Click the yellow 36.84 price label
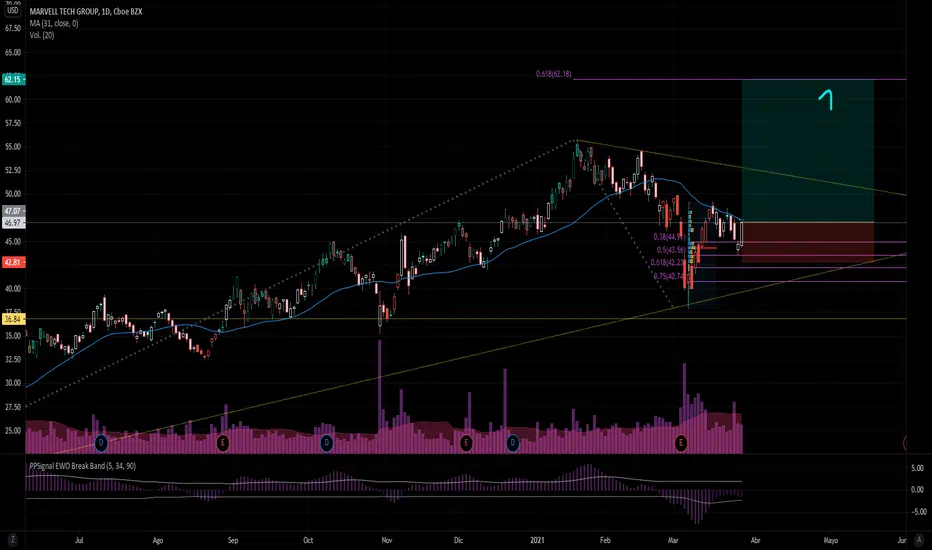Screen dimensions: 932x550 click(x=12, y=319)
